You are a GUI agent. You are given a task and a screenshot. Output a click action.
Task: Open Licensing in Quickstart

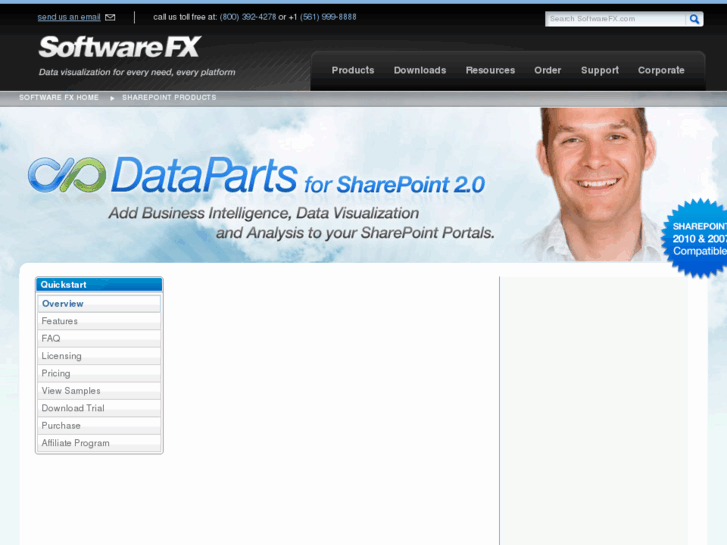[x=99, y=356]
